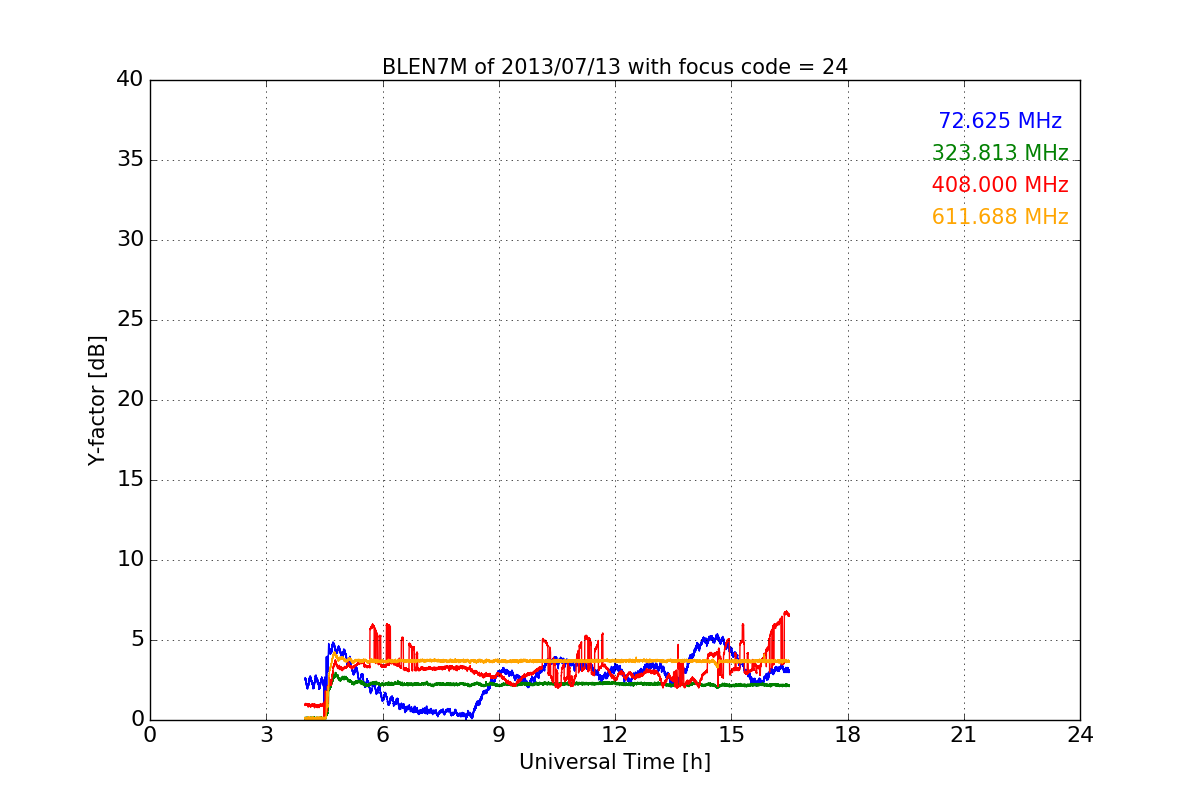Click x-axis tick label 24
This screenshot has width=1200, height=800.
click(x=1080, y=735)
